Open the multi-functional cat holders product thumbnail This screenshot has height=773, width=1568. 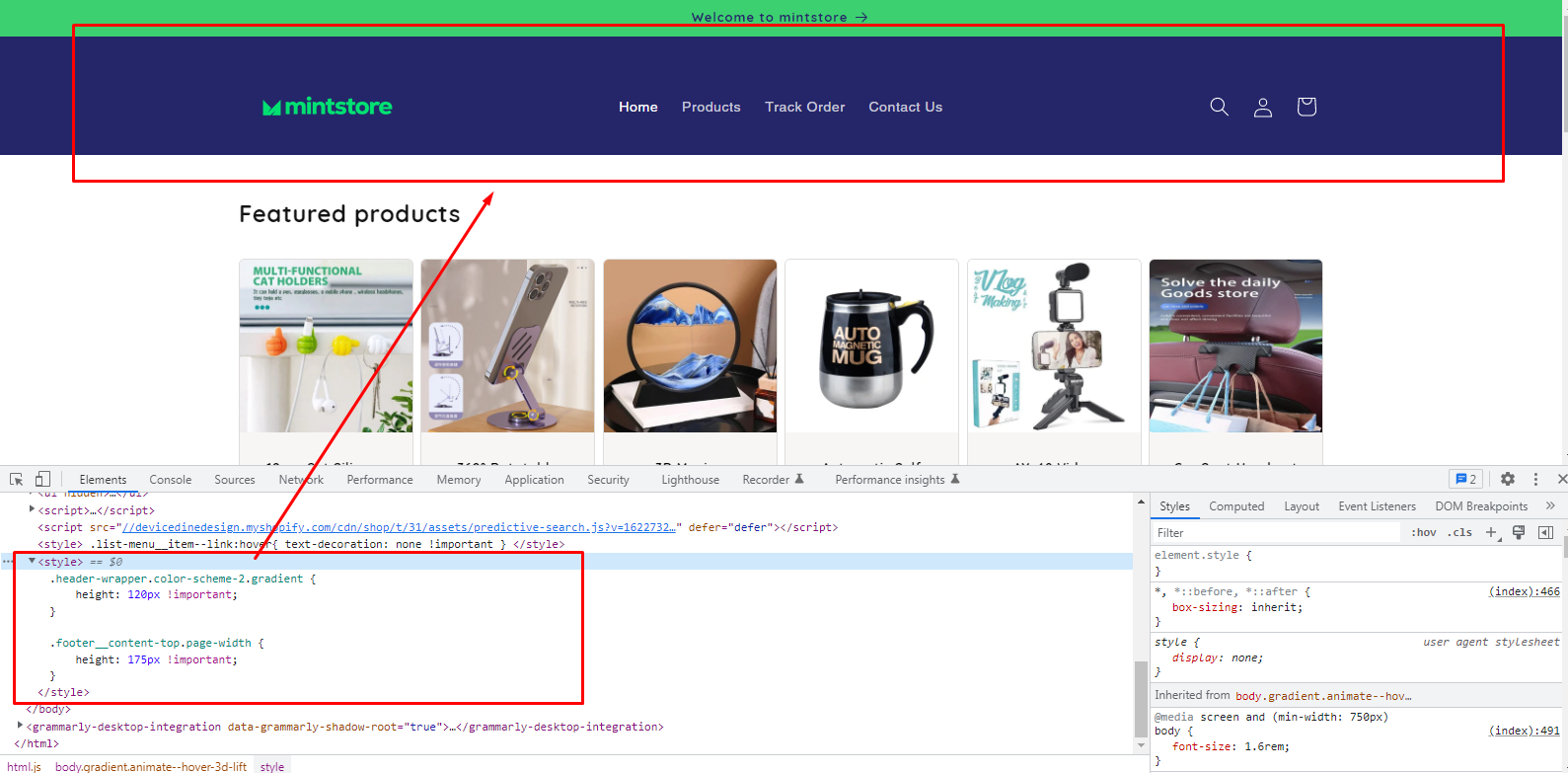pyautogui.click(x=326, y=346)
